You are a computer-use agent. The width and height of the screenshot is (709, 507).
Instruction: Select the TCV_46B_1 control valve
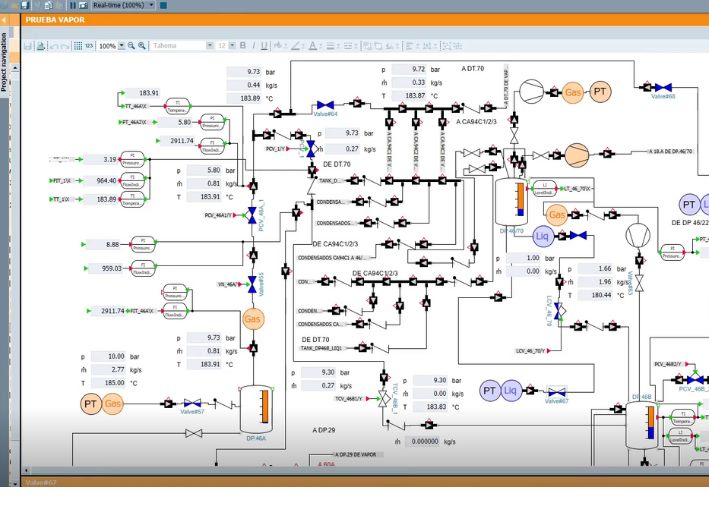click(x=384, y=398)
